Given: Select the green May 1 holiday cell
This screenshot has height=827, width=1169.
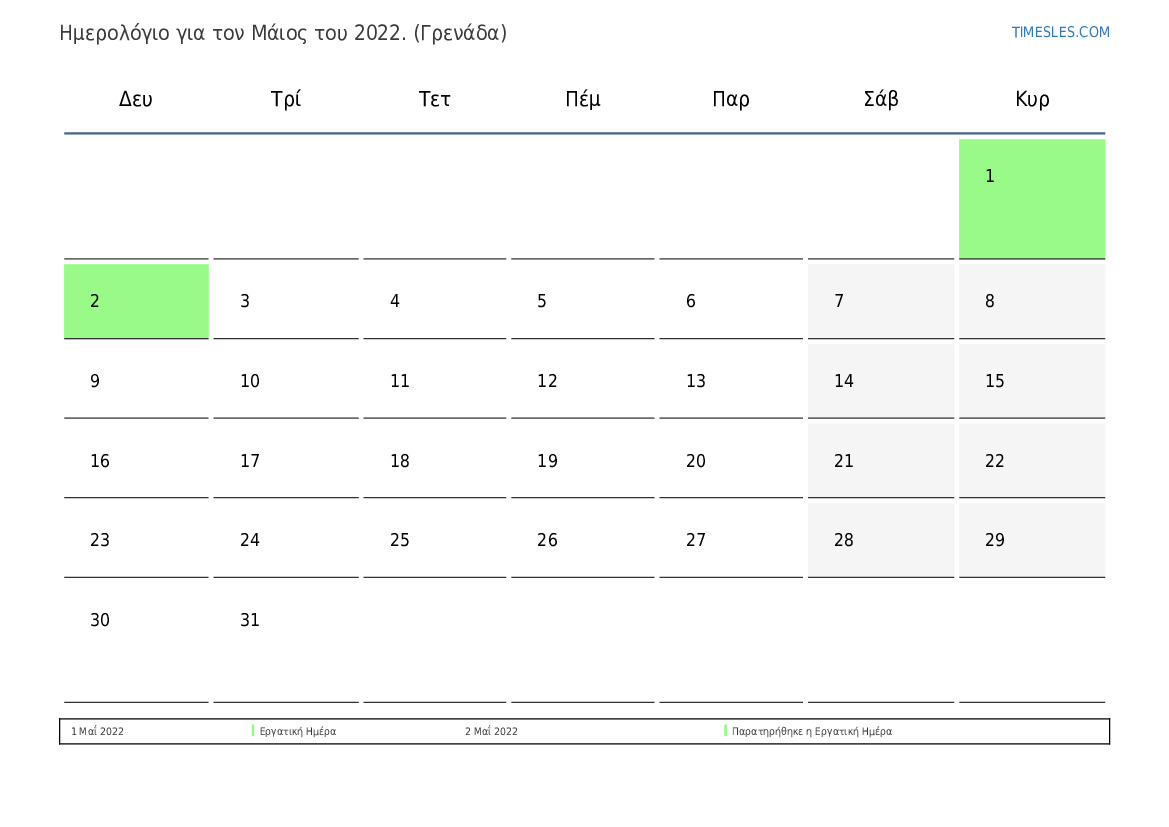Looking at the screenshot, I should (1032, 199).
